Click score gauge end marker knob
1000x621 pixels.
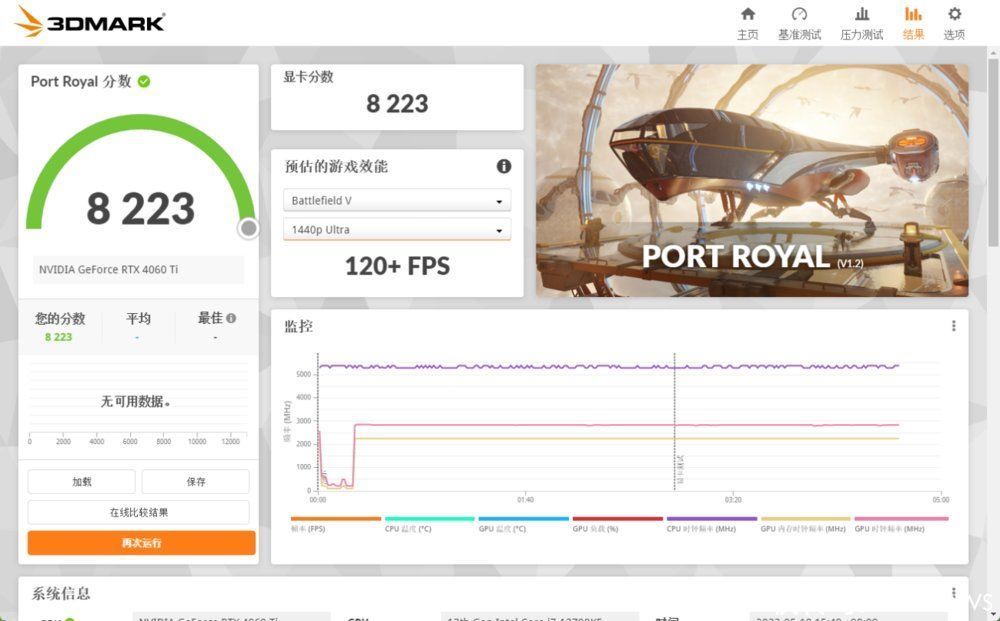pyautogui.click(x=249, y=228)
